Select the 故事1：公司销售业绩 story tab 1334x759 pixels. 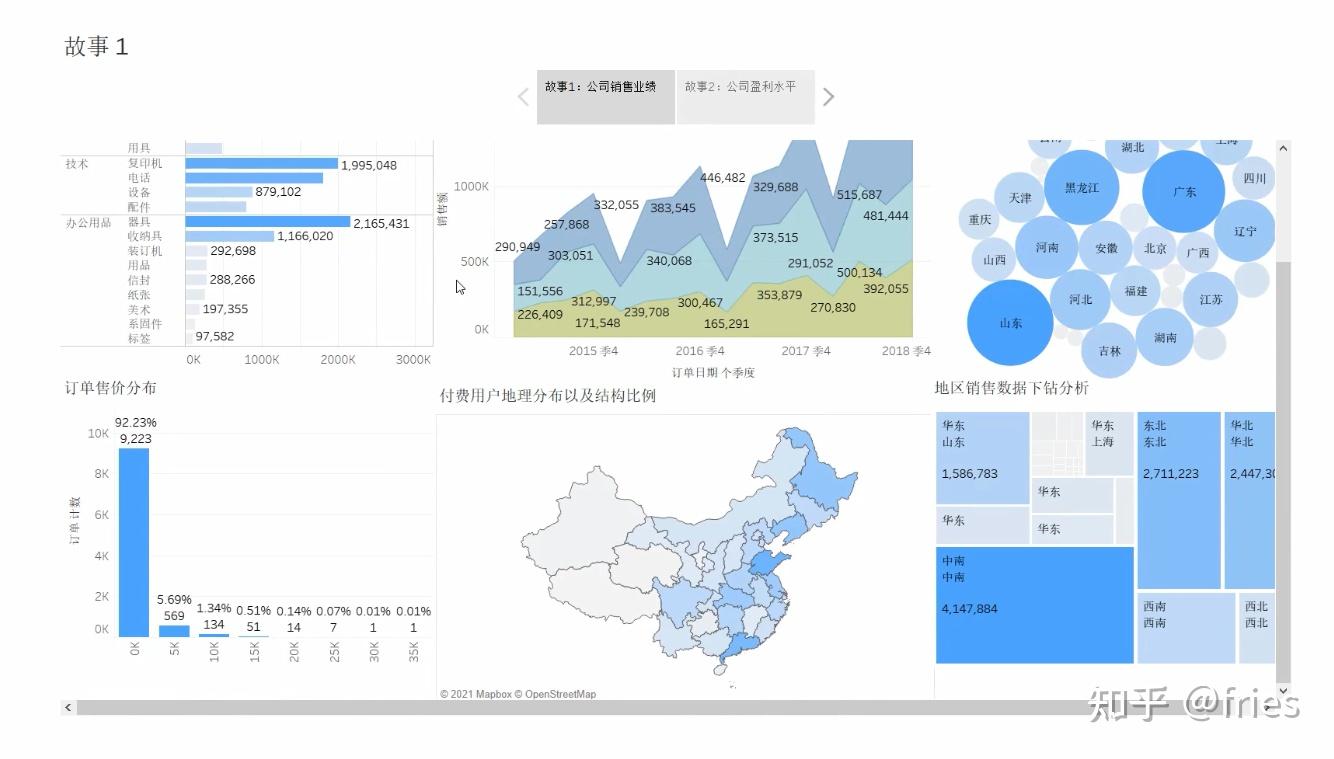pos(606,97)
